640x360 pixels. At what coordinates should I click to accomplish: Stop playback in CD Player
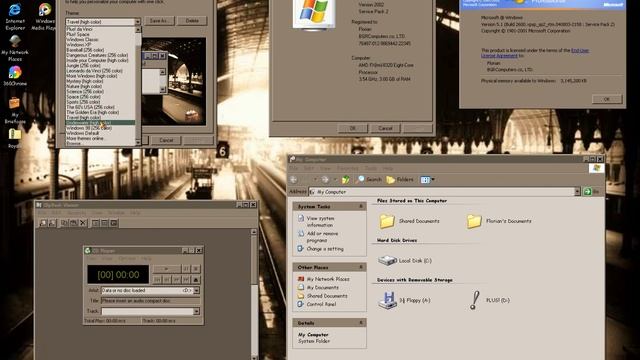click(x=196, y=269)
